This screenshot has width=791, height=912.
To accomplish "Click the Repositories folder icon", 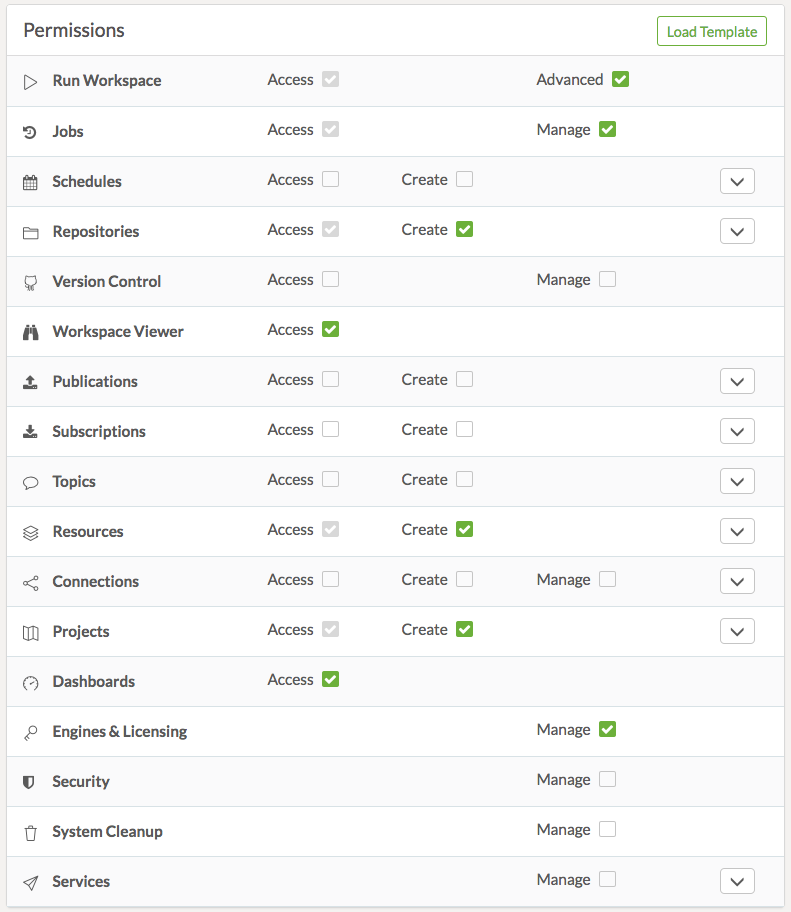I will point(30,232).
